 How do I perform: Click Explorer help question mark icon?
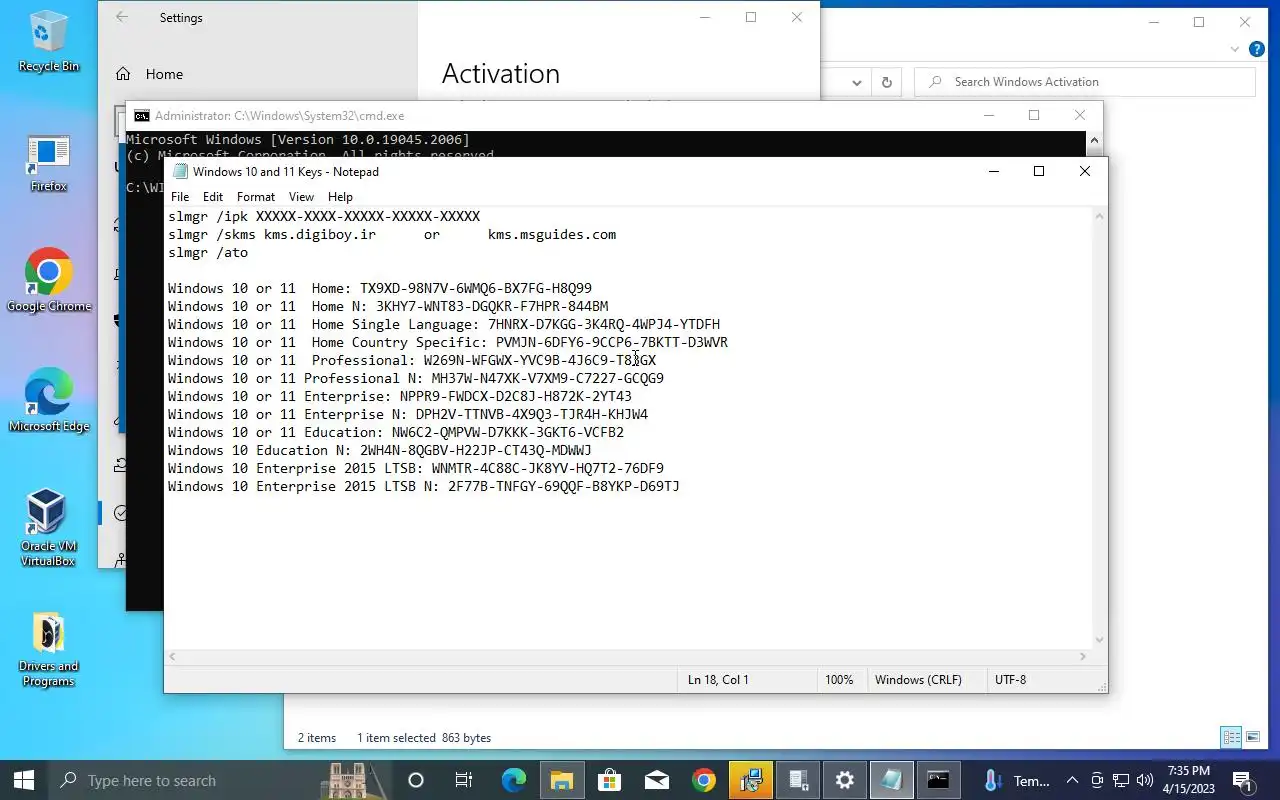click(x=1258, y=48)
